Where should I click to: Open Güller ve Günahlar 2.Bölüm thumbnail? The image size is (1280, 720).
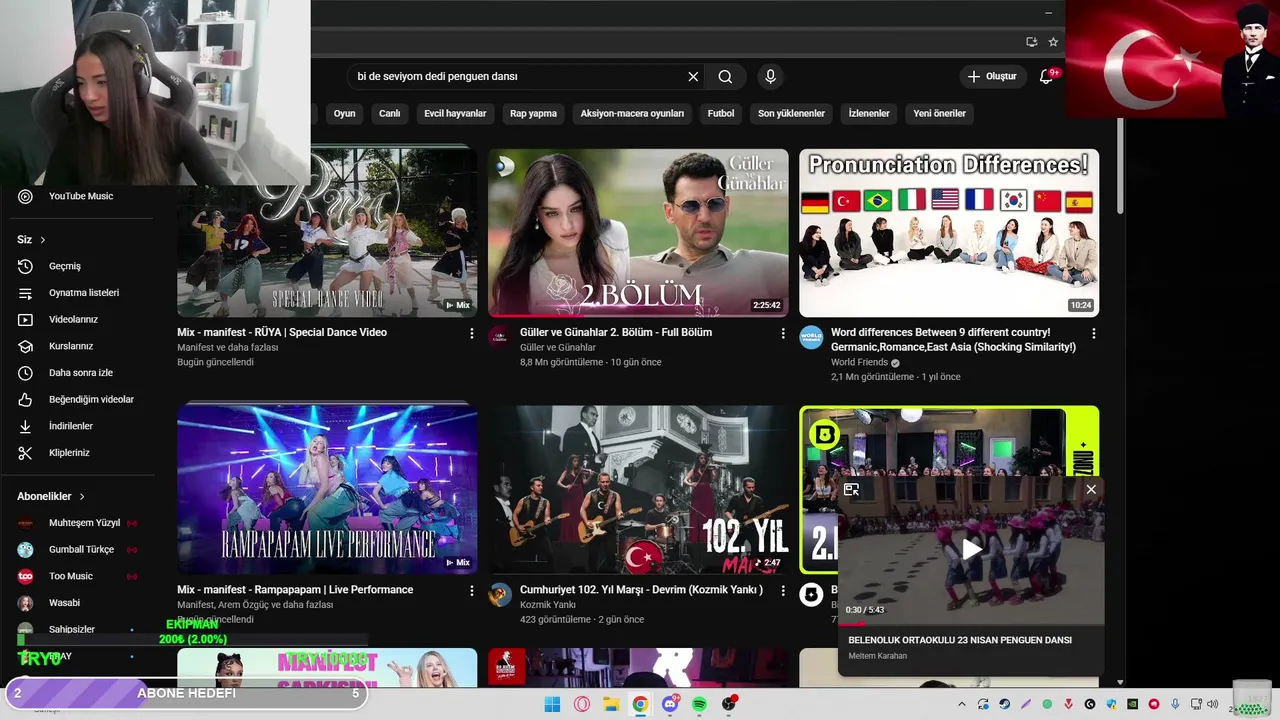[x=638, y=233]
